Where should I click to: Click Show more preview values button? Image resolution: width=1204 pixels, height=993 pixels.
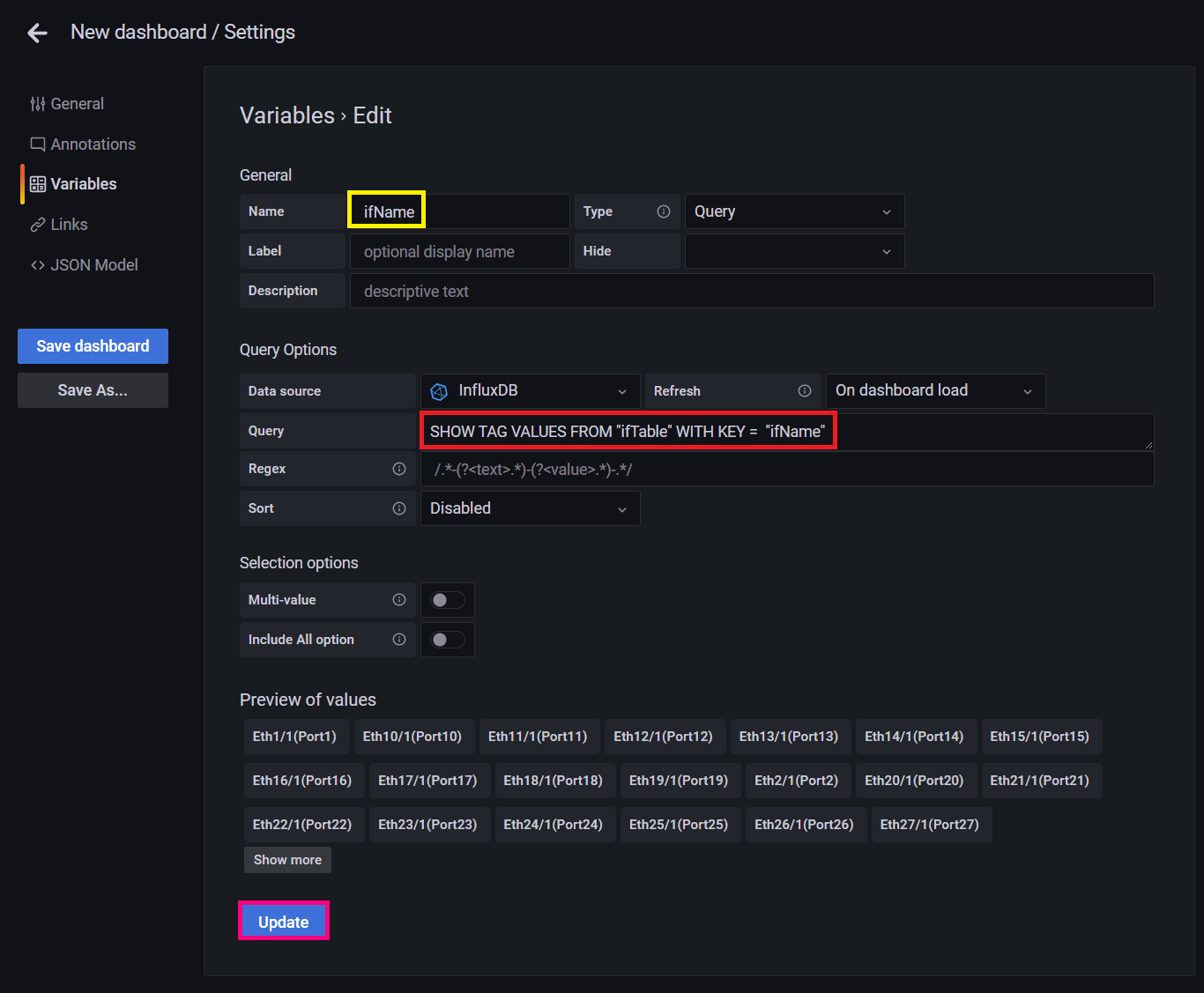[287, 860]
